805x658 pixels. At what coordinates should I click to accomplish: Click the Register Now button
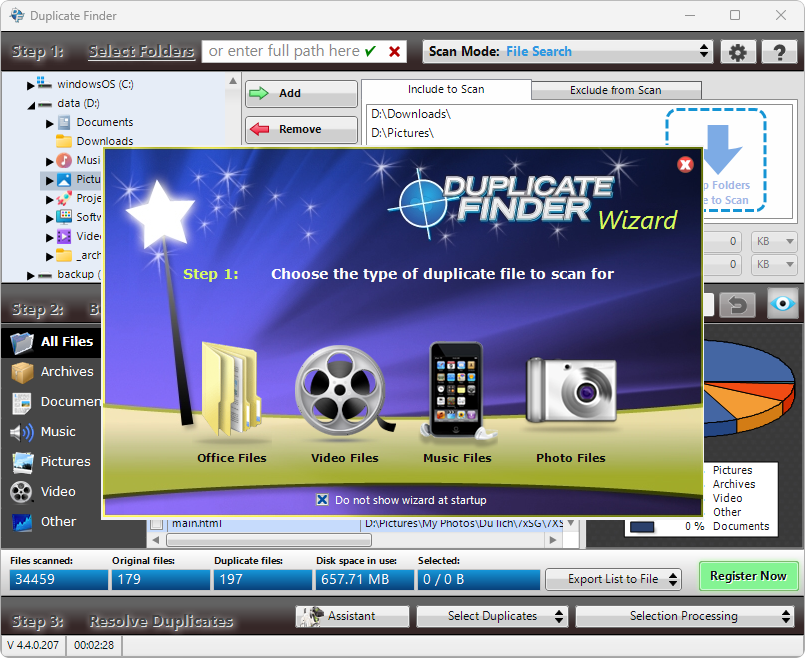click(748, 576)
